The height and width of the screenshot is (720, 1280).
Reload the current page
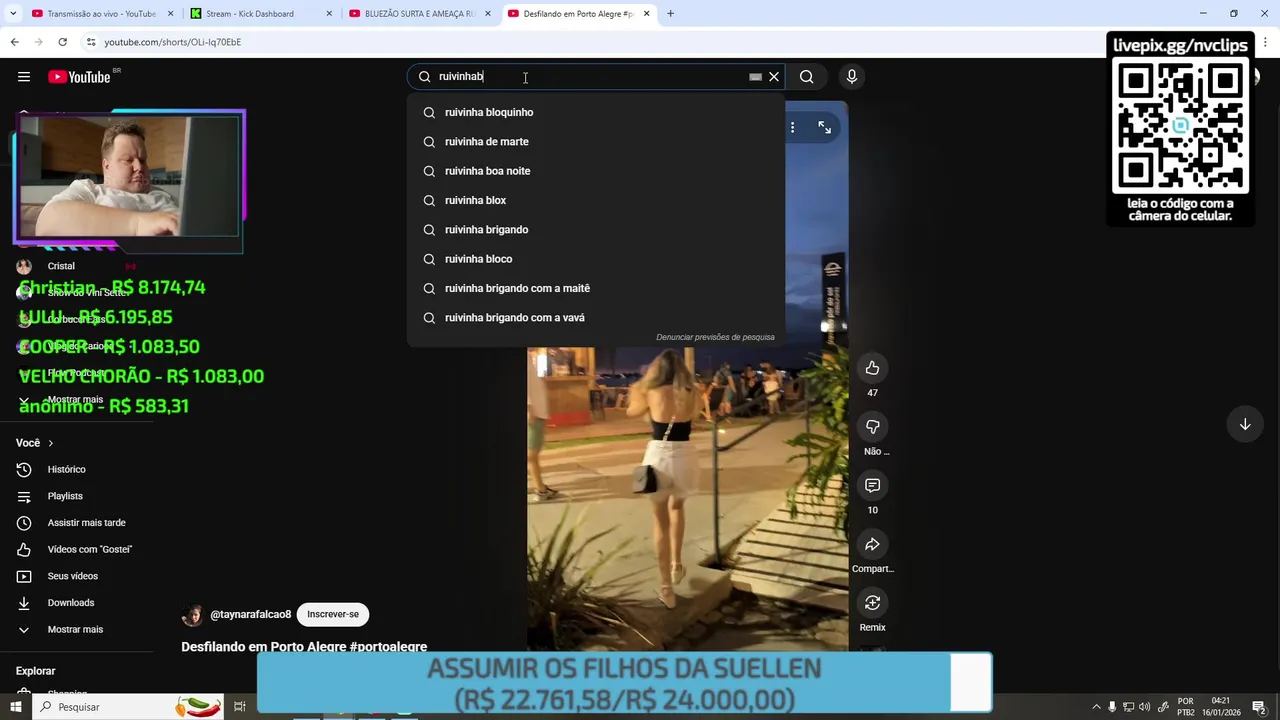tap(62, 42)
